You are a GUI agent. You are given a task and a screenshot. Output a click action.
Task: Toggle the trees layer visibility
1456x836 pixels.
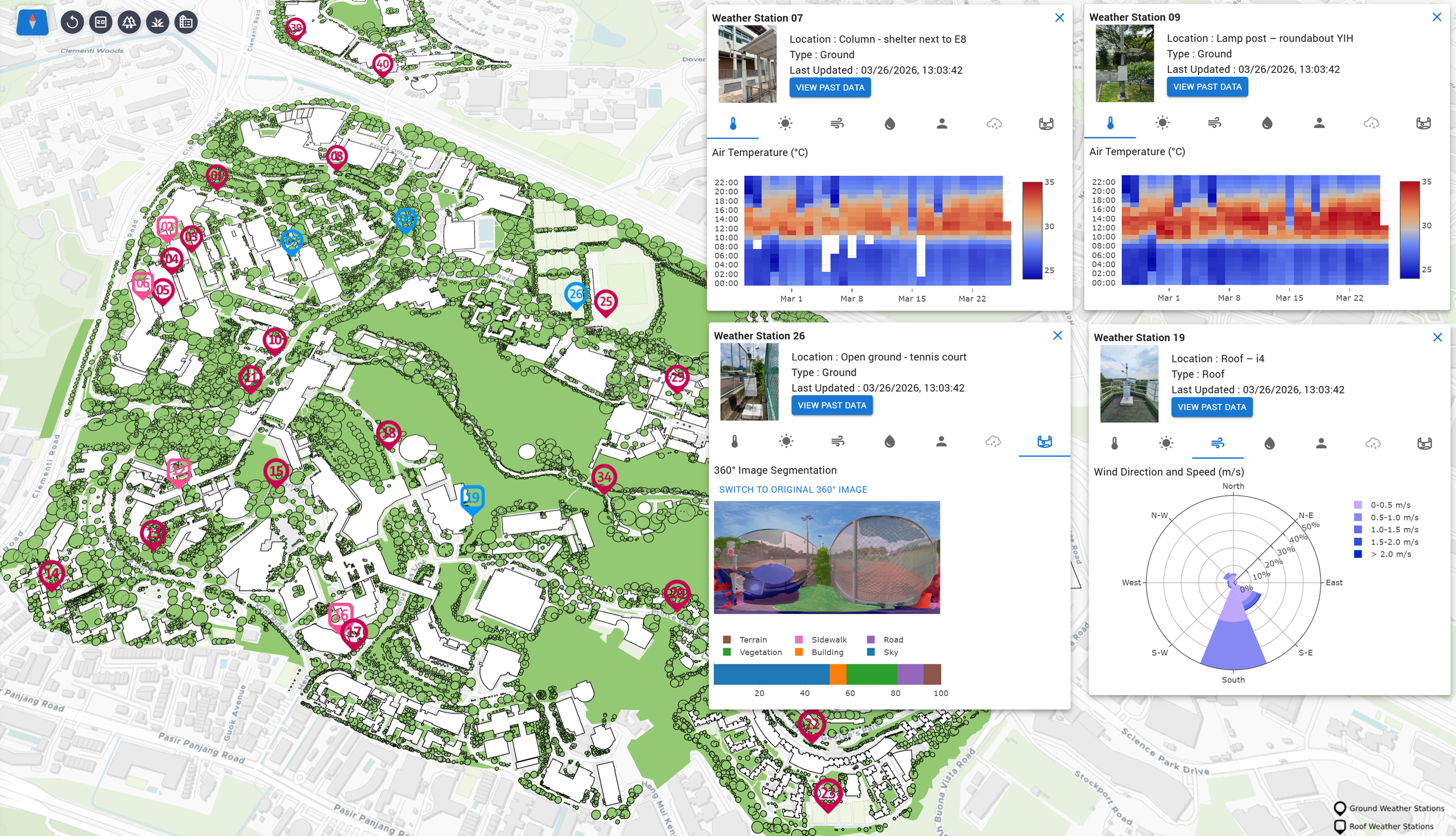tap(129, 22)
